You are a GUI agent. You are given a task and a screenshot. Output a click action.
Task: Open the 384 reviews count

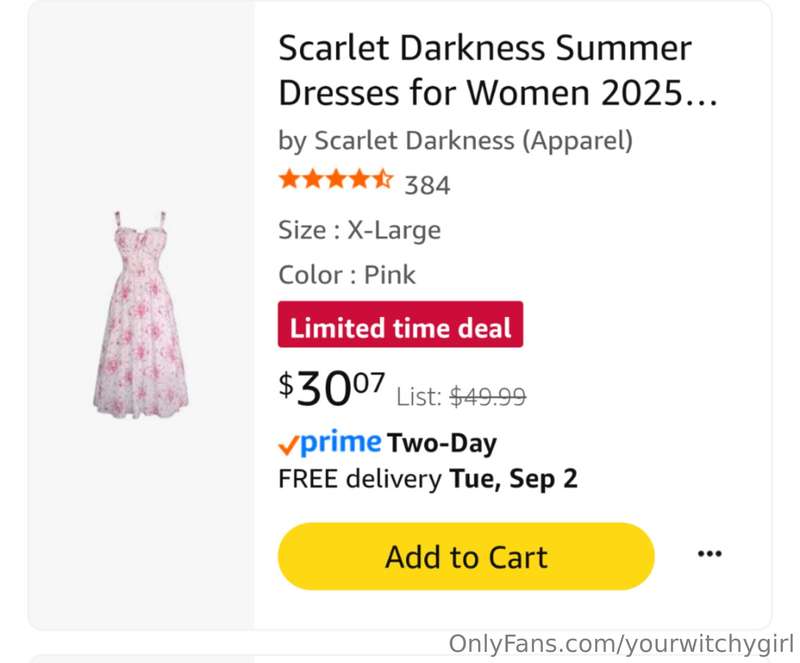point(427,185)
